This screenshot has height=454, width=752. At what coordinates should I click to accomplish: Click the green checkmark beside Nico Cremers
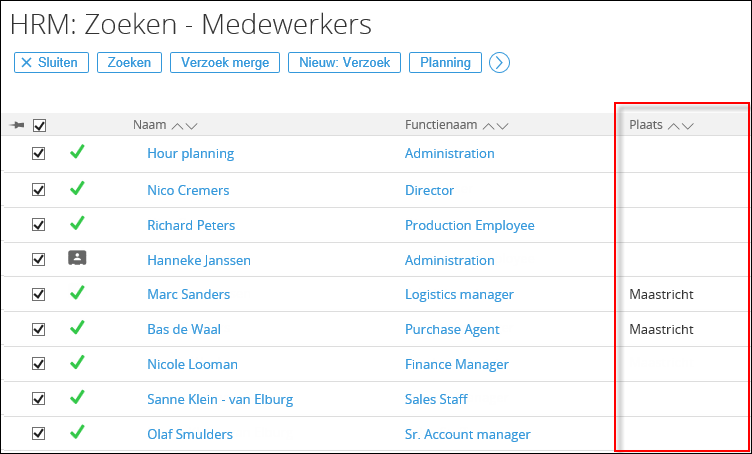tap(77, 188)
